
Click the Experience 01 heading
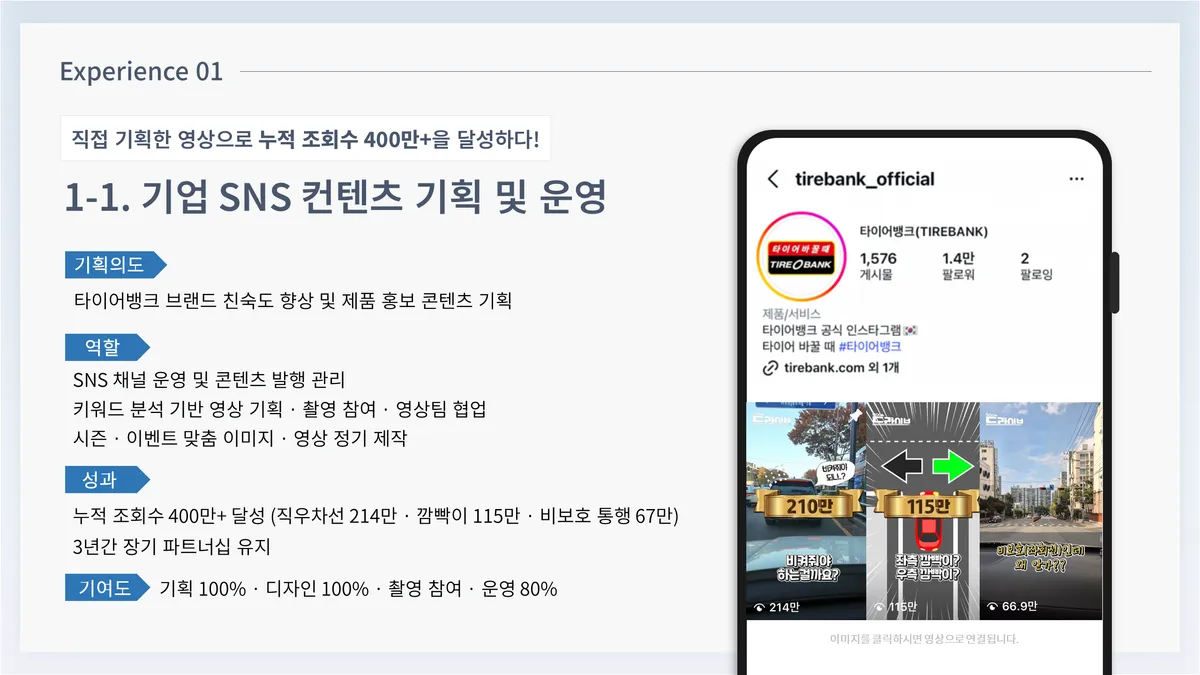point(141,72)
